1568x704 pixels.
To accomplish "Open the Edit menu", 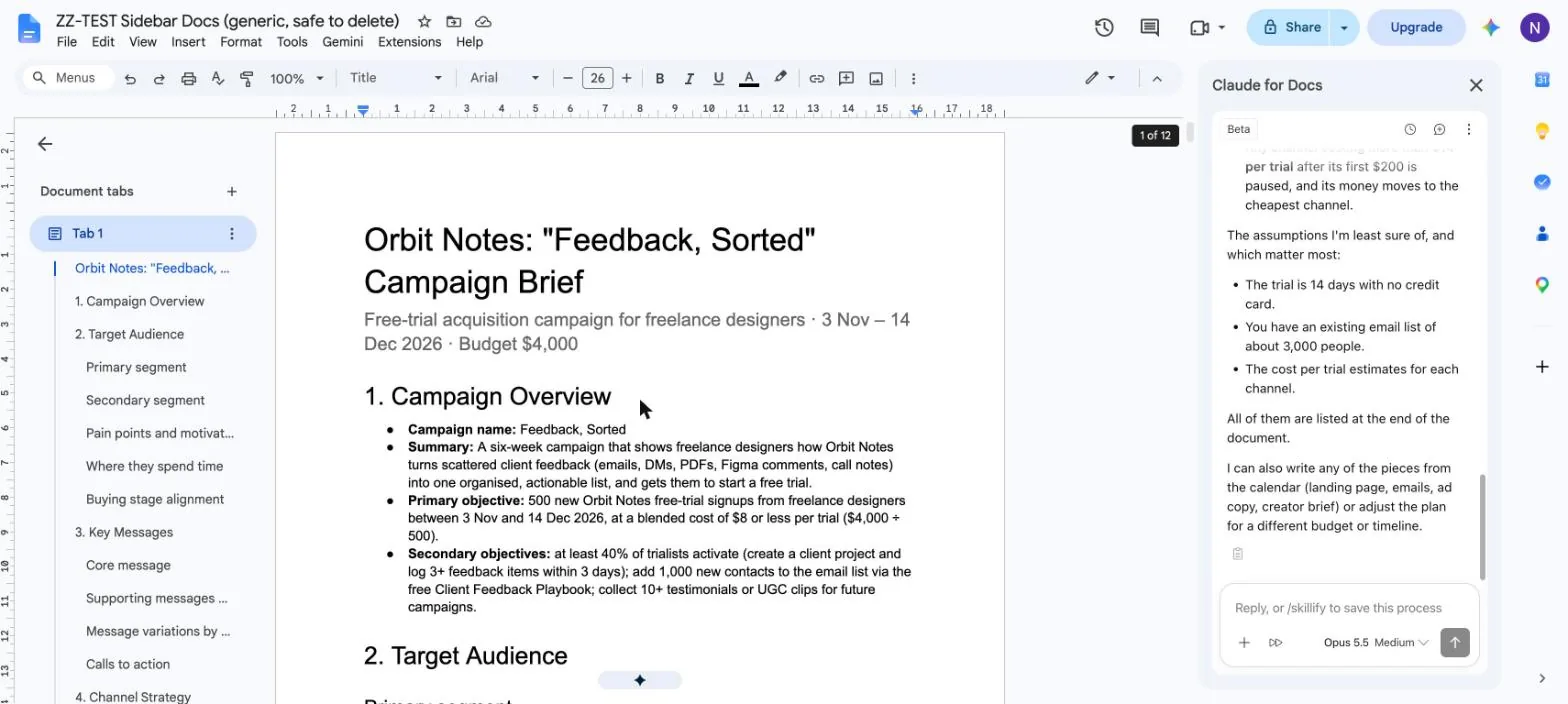I will [x=103, y=42].
